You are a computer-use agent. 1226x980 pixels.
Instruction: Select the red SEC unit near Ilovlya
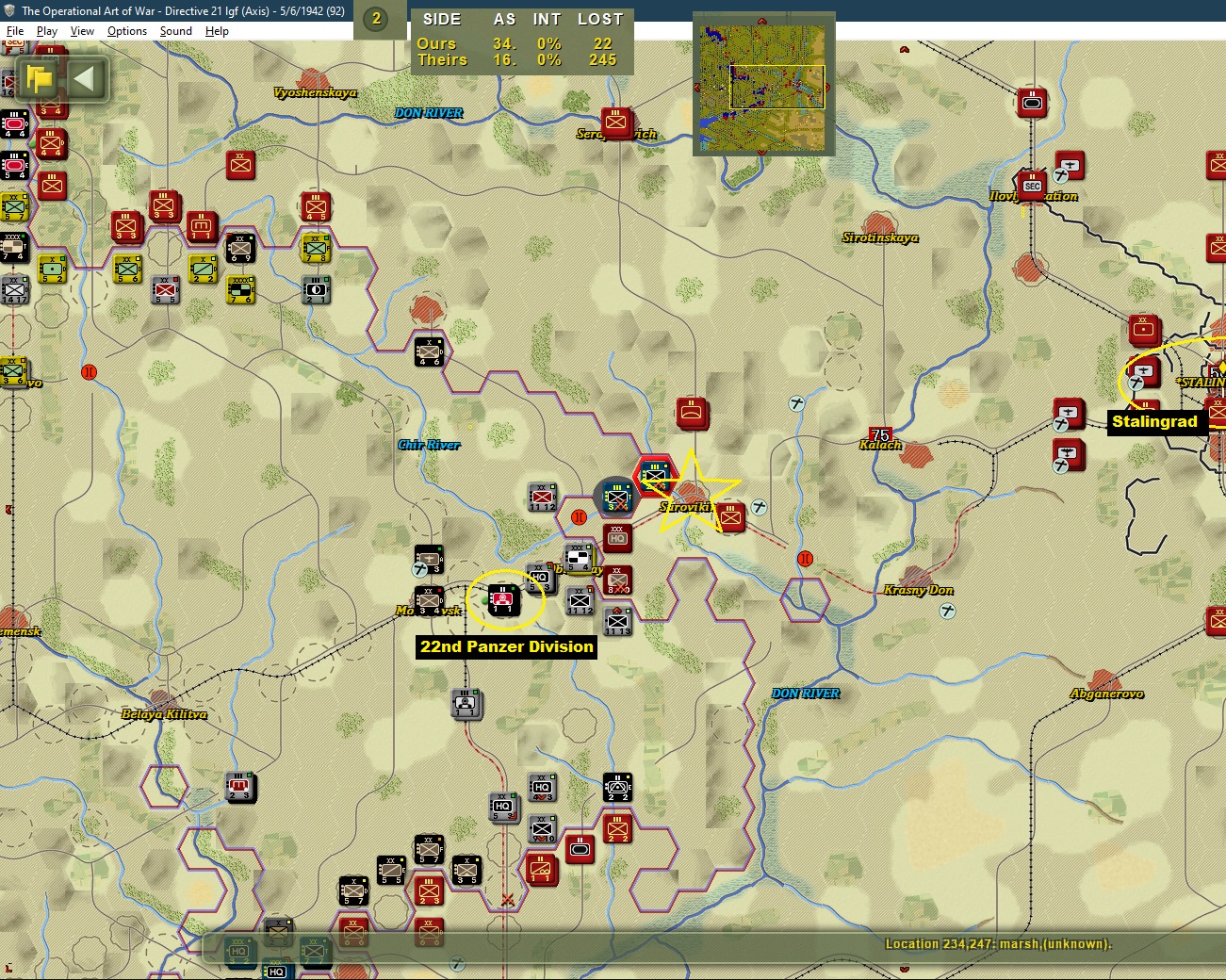click(1033, 186)
